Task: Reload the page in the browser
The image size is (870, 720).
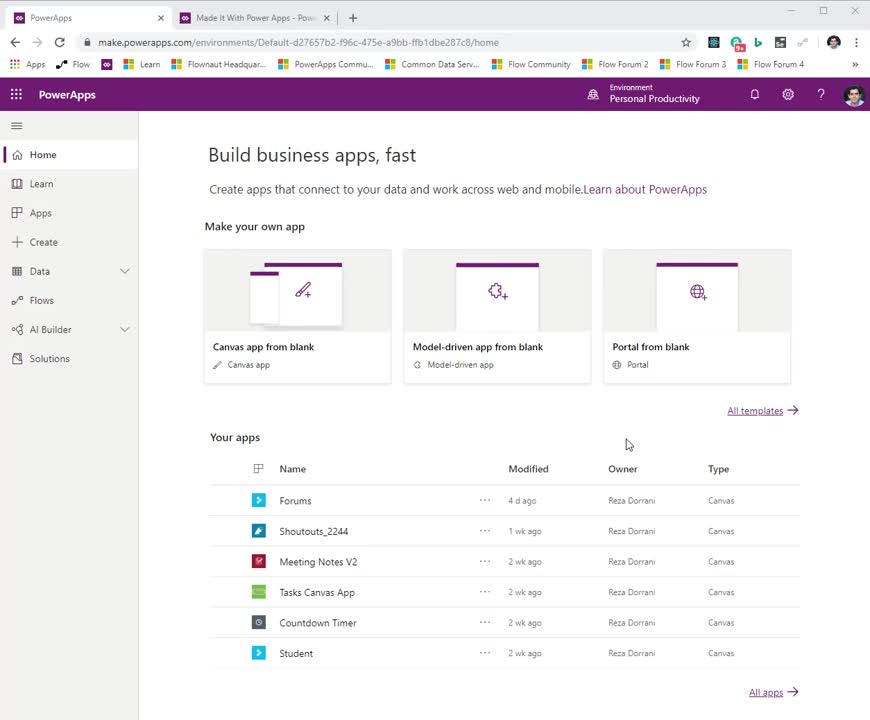Action: pos(59,42)
